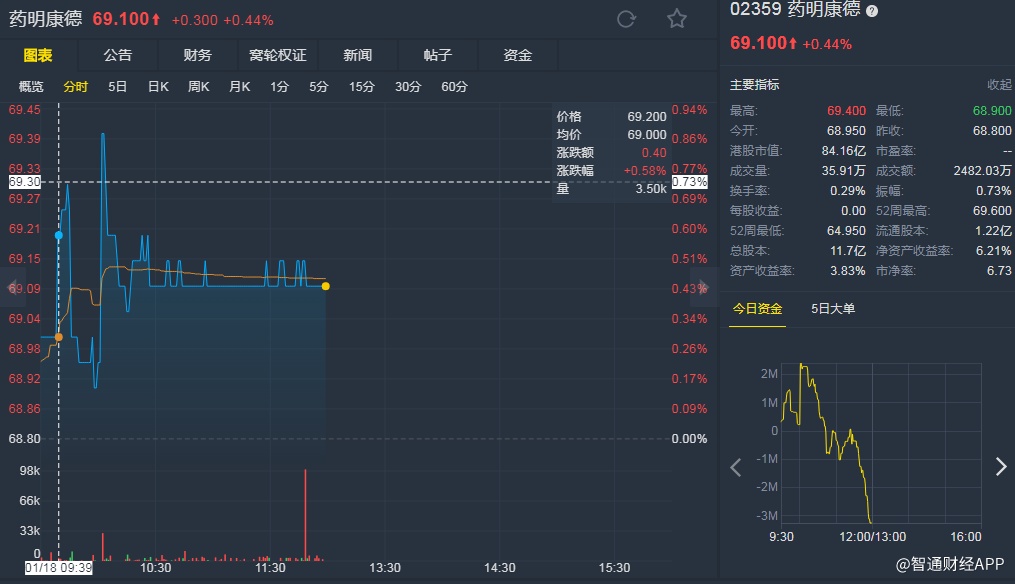Image resolution: width=1015 pixels, height=584 pixels.
Task: Switch the chart to 5日 view
Action: pyautogui.click(x=118, y=87)
